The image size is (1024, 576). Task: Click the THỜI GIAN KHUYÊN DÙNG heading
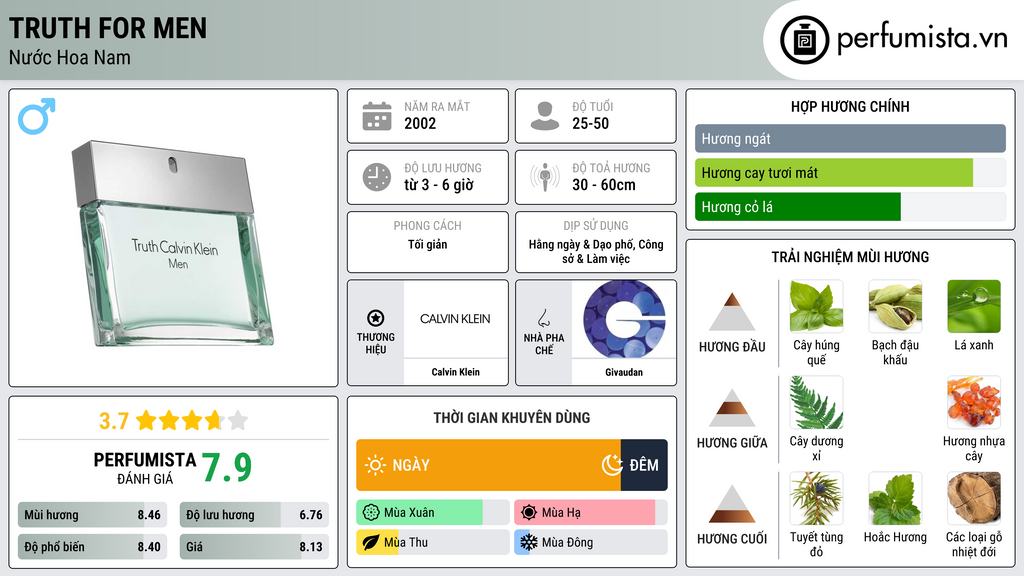point(512,418)
